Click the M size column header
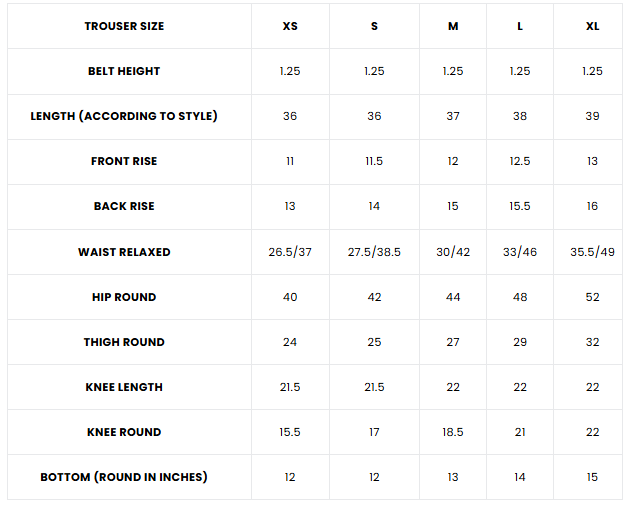This screenshot has height=507, width=631. (453, 26)
